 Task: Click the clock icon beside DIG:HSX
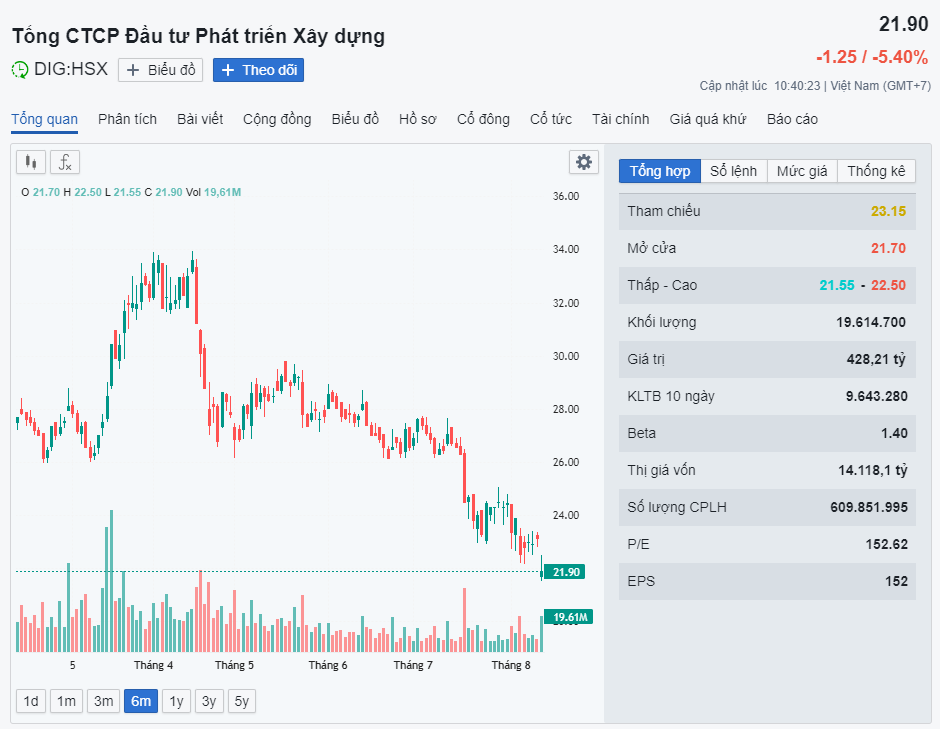click(x=20, y=70)
